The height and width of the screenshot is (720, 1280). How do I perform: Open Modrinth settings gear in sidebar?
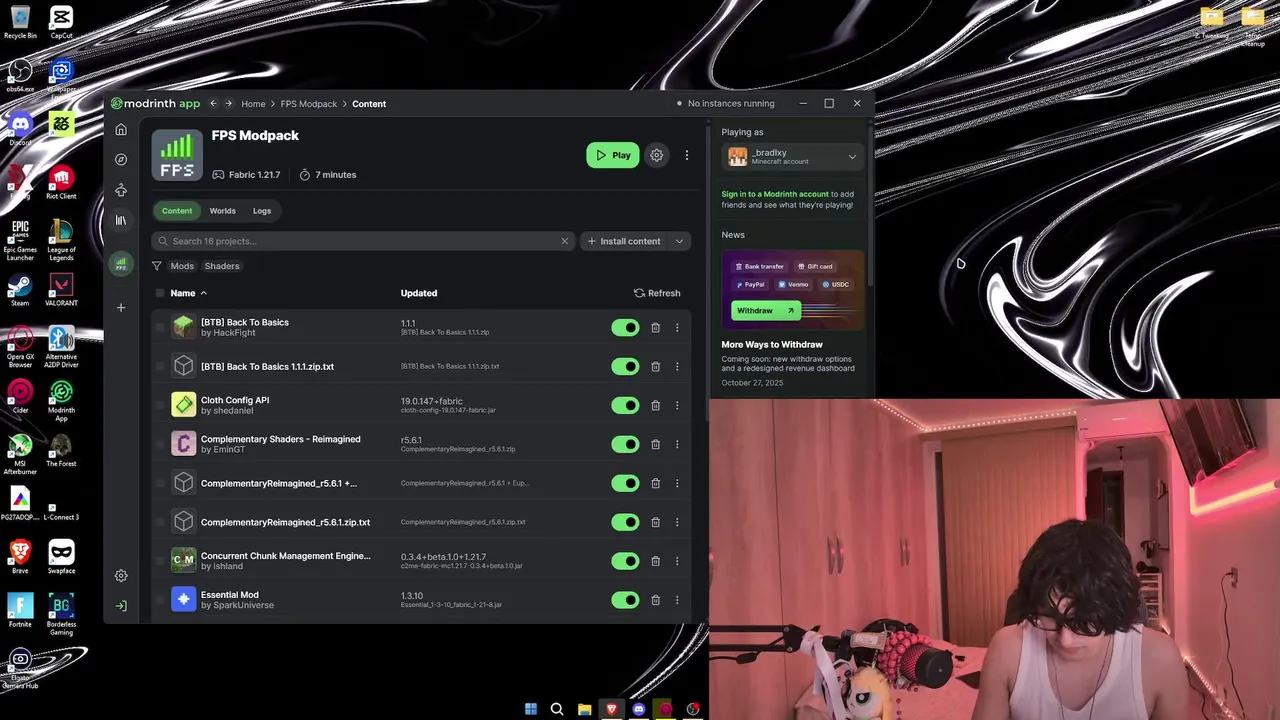tap(121, 576)
